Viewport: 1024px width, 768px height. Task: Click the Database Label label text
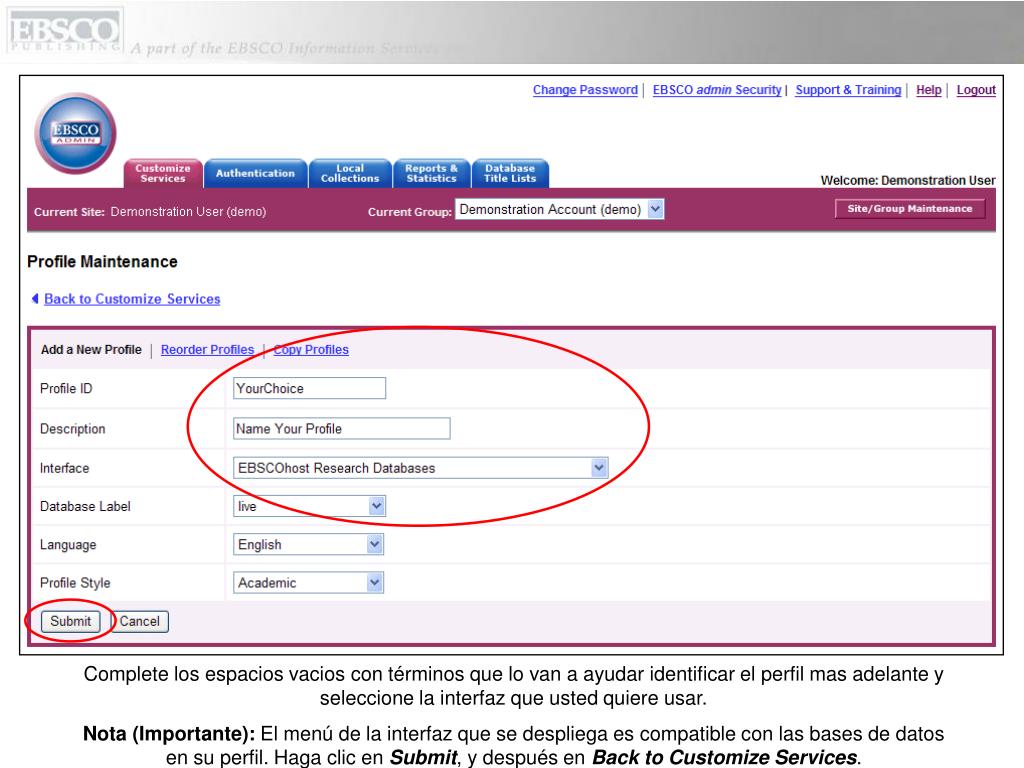pos(85,506)
